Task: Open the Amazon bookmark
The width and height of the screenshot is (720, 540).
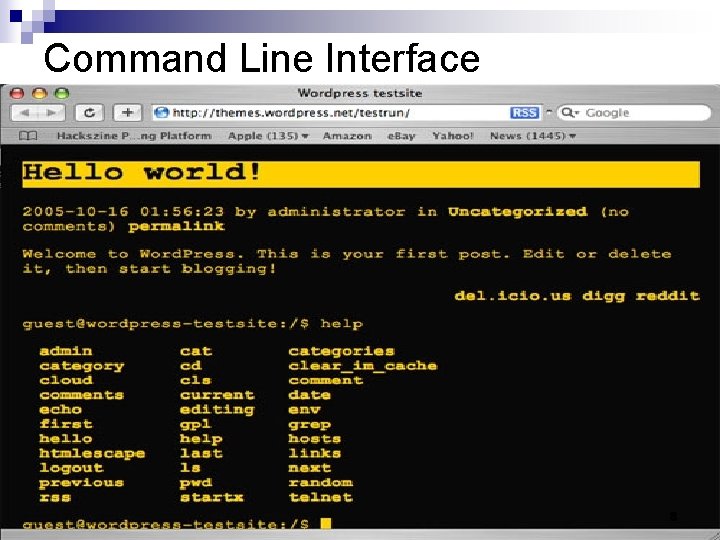Action: pos(347,136)
